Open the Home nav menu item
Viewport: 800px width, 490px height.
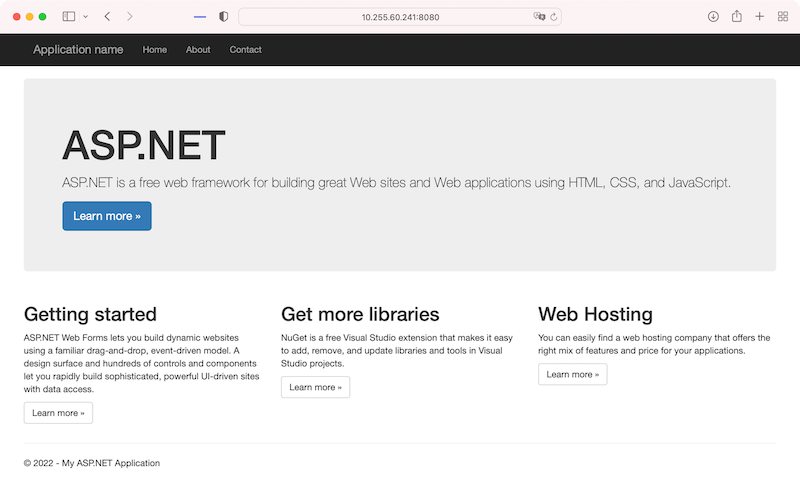[155, 50]
